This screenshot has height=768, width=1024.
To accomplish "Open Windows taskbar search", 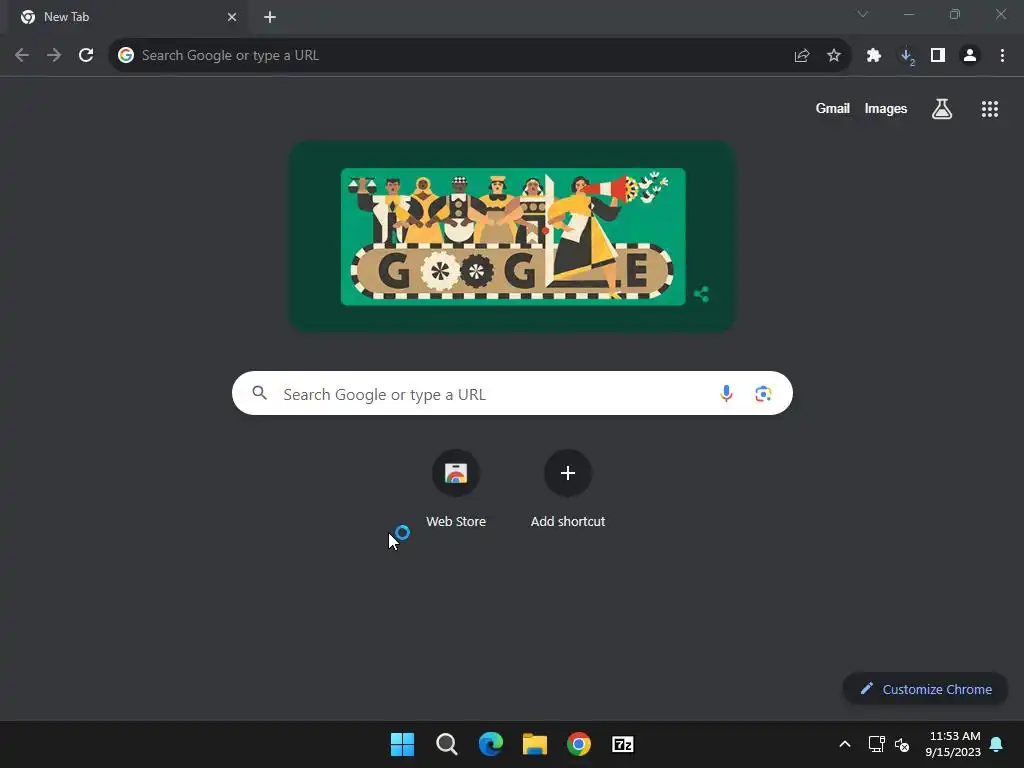I will point(447,744).
